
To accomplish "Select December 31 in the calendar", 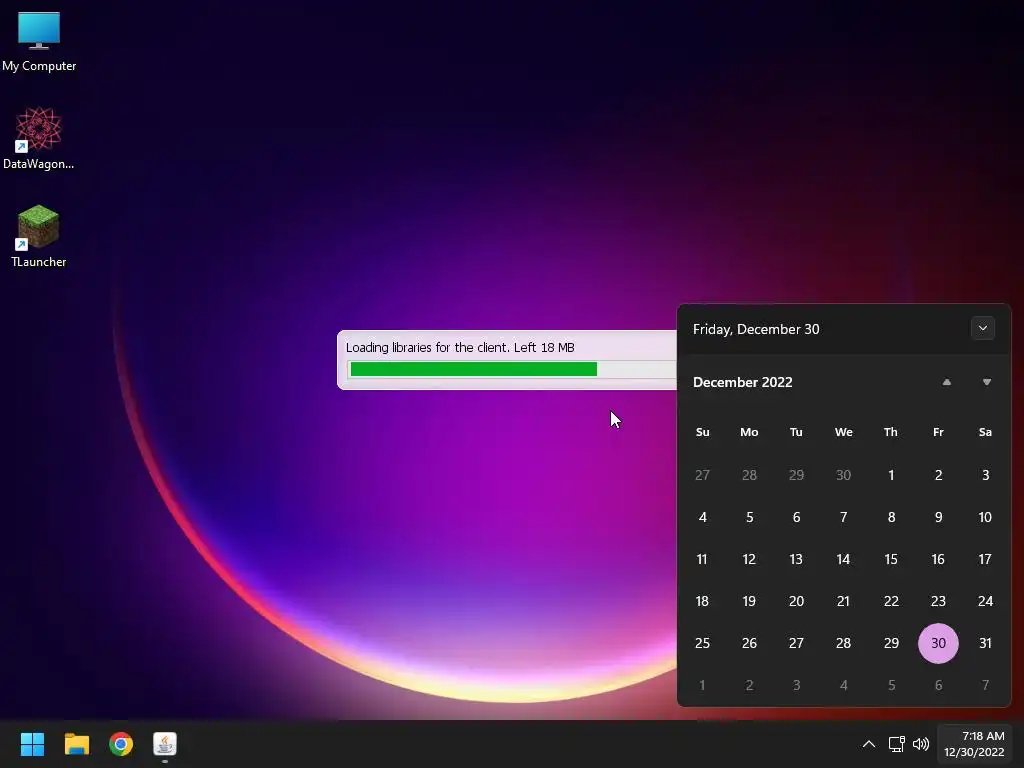I will [x=985, y=643].
